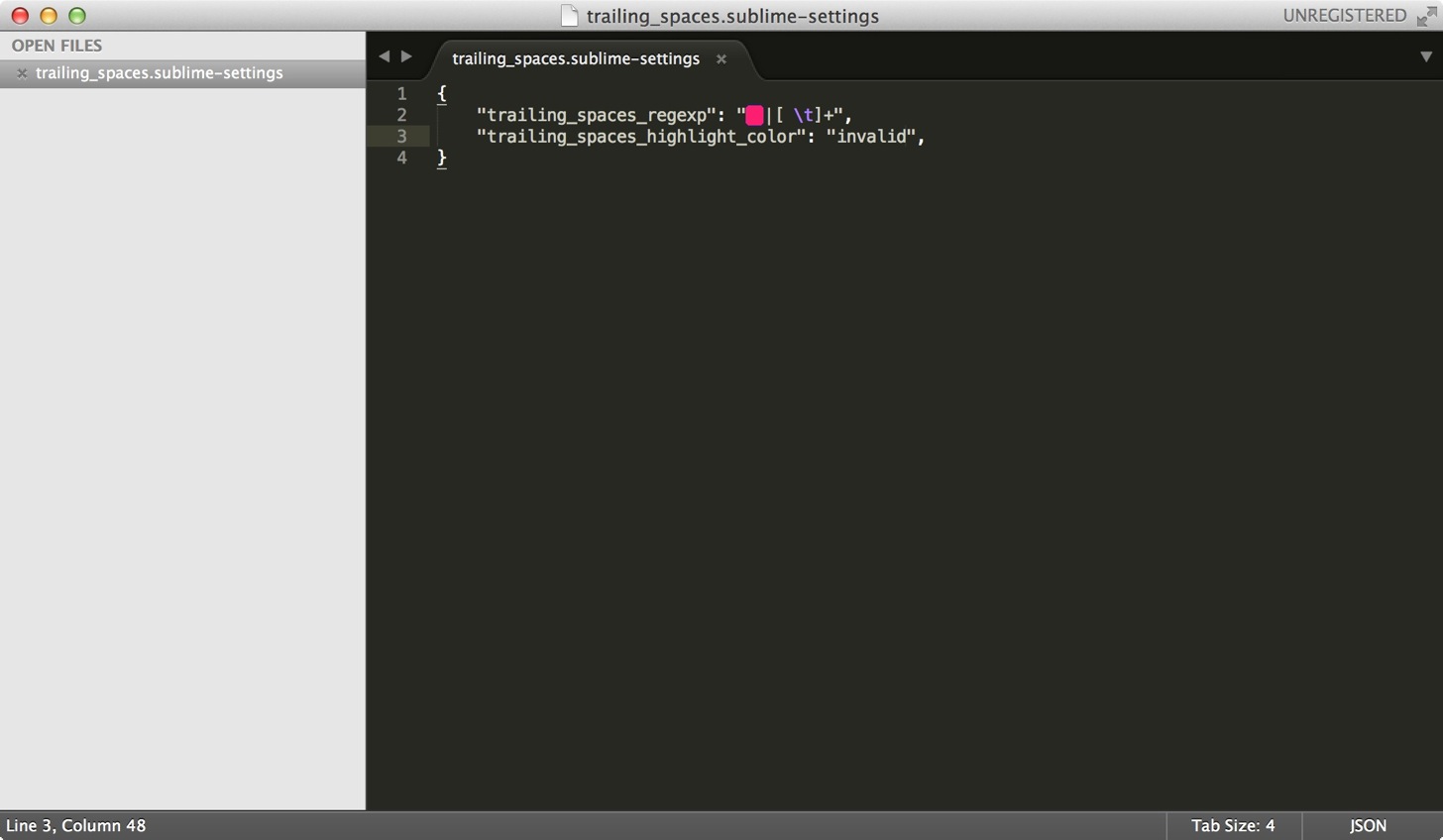Jump to the next tab with right arrow
The height and width of the screenshot is (840, 1443).
click(x=406, y=56)
